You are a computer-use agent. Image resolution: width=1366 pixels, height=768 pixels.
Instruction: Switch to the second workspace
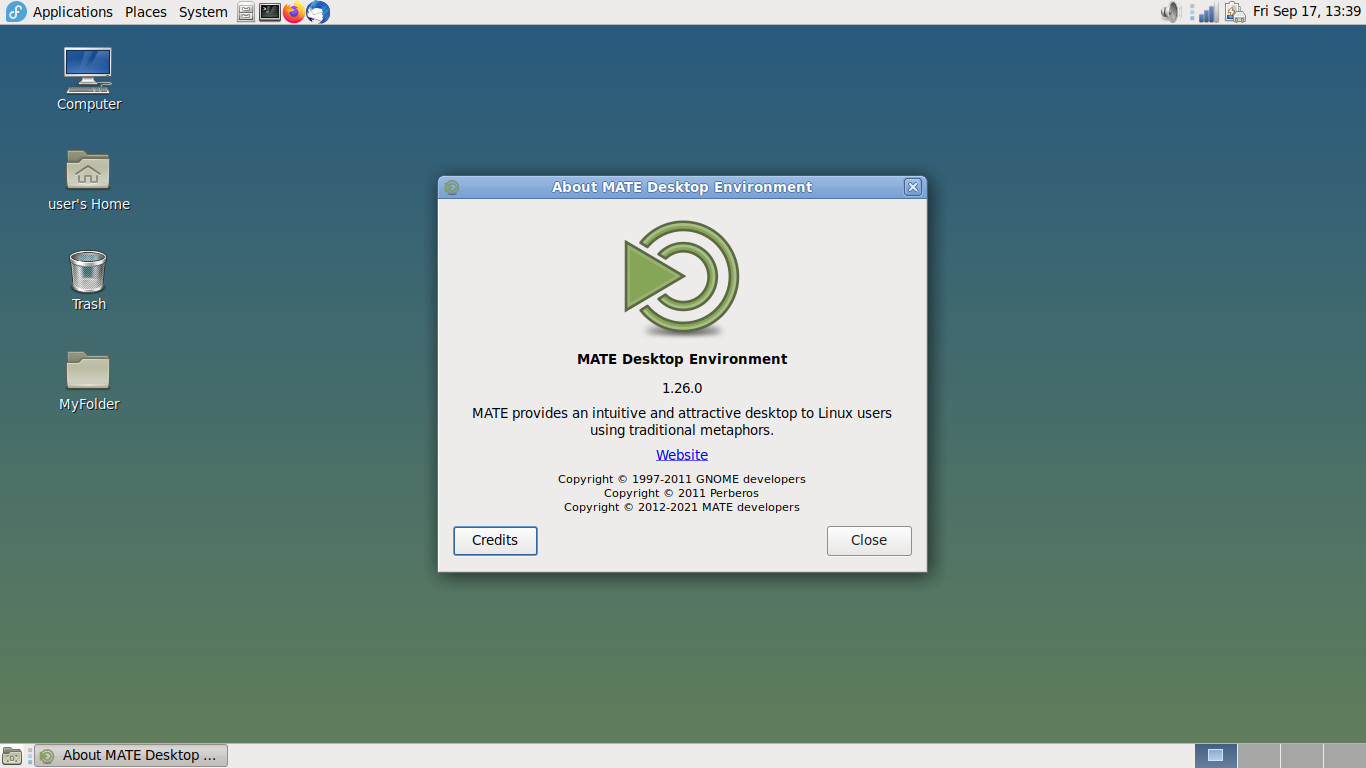1259,756
